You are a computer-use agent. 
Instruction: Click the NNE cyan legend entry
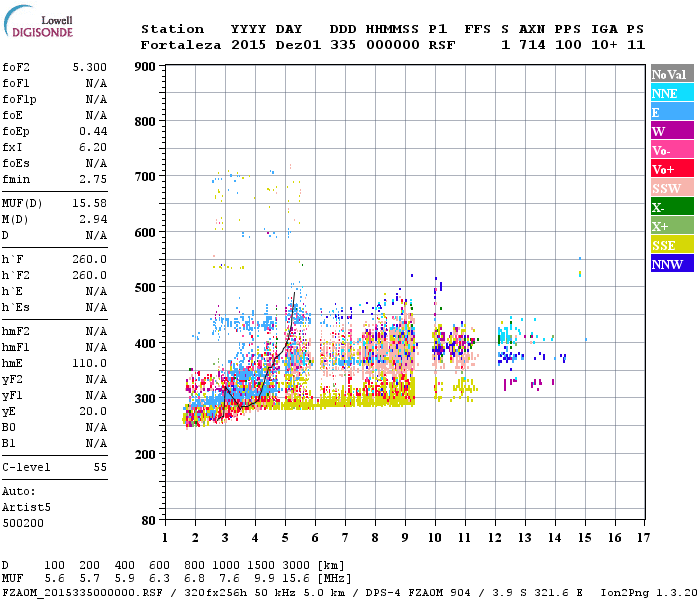coord(672,93)
